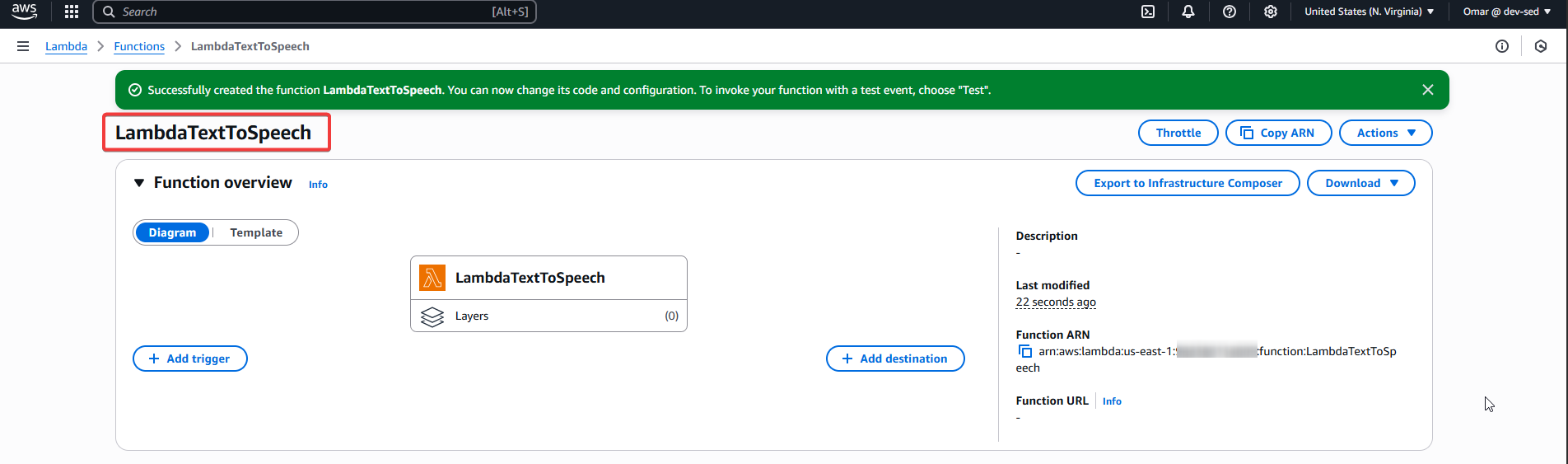Switch to the Template view
Image resolution: width=1568 pixels, height=464 pixels.
tap(256, 232)
